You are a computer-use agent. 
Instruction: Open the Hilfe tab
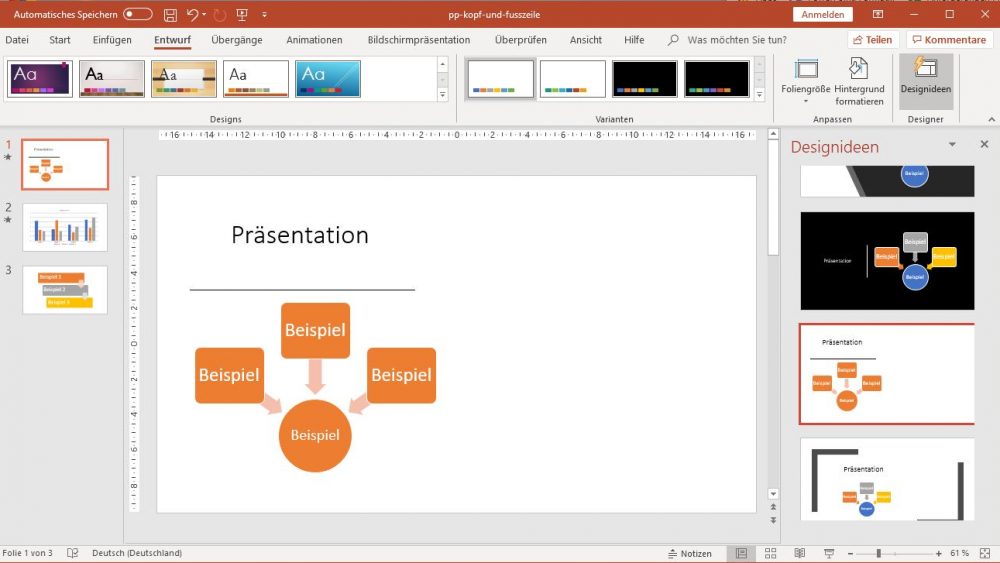634,40
